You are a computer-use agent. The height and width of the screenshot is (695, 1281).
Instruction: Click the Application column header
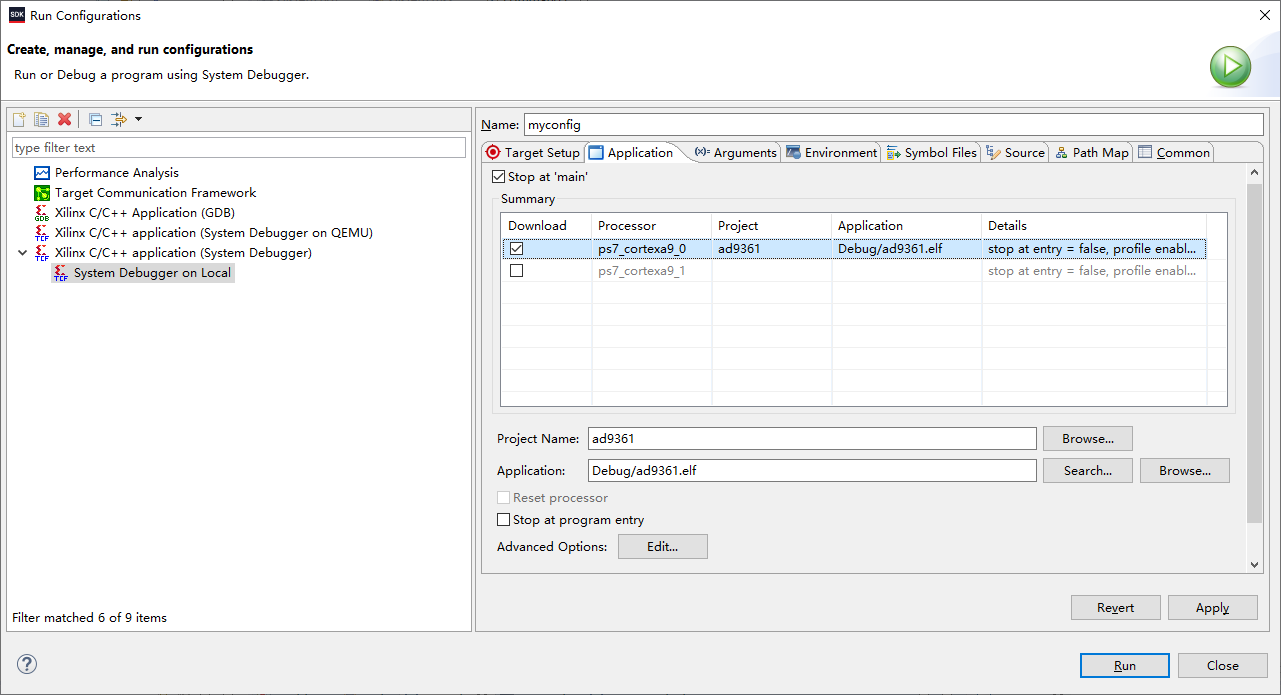pos(907,226)
